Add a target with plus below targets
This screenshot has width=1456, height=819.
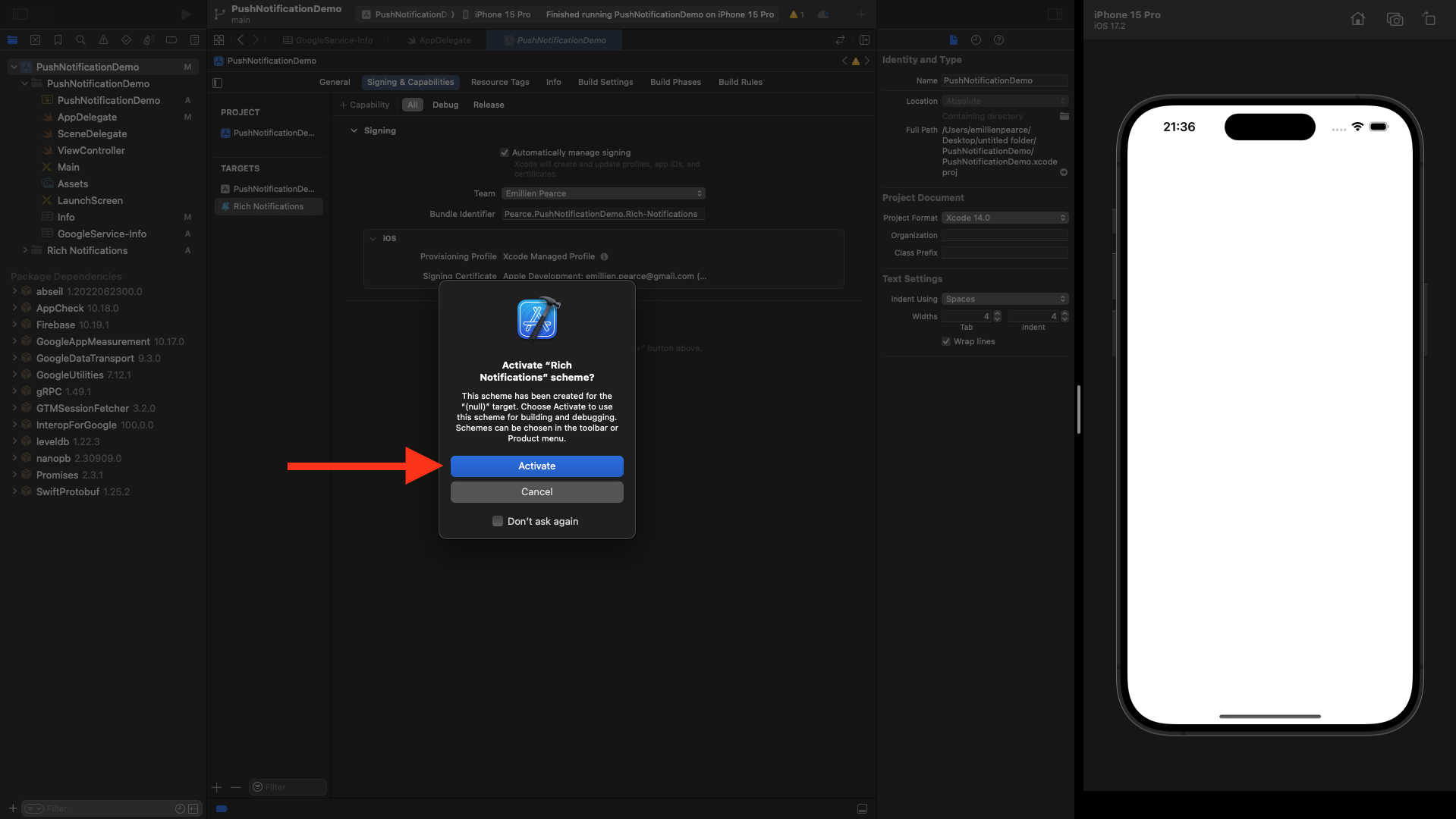coord(216,787)
